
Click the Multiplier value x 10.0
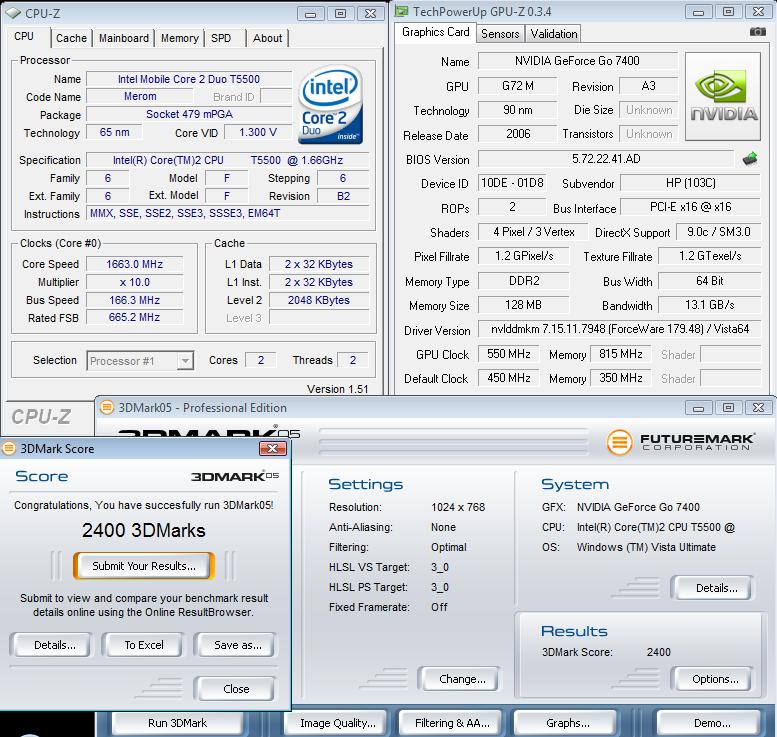tap(134, 283)
